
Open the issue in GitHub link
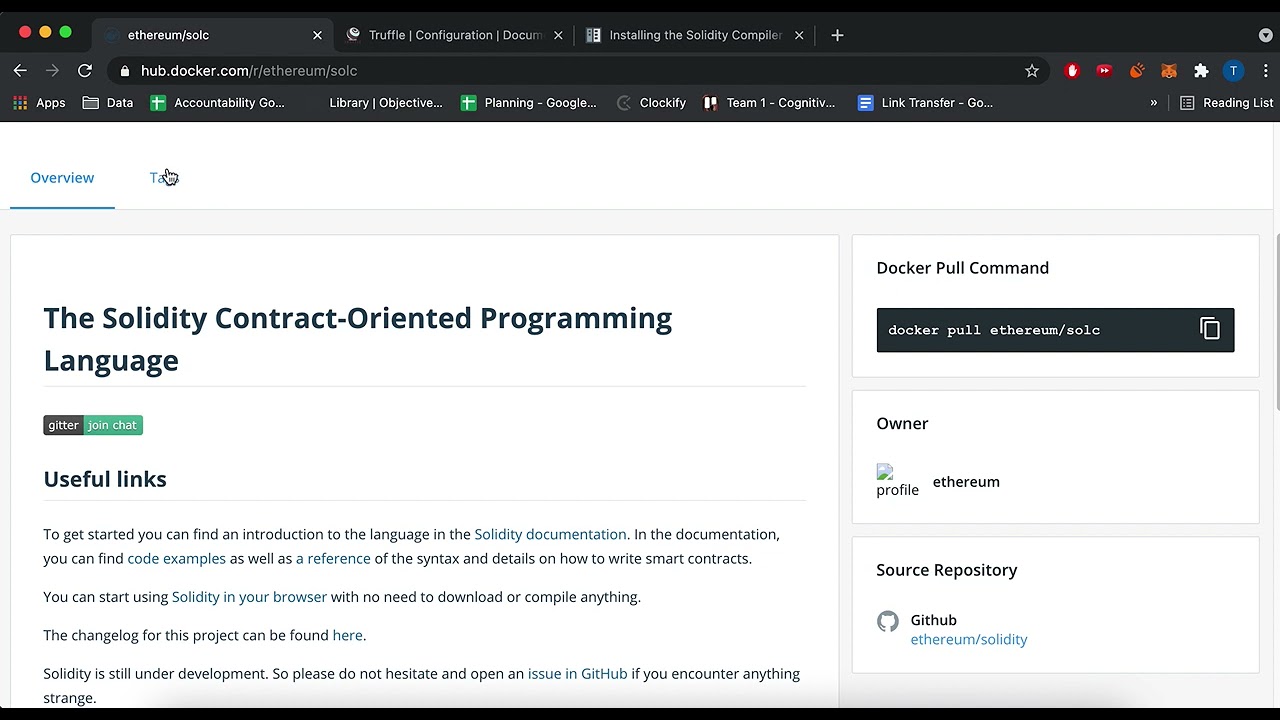point(577,674)
